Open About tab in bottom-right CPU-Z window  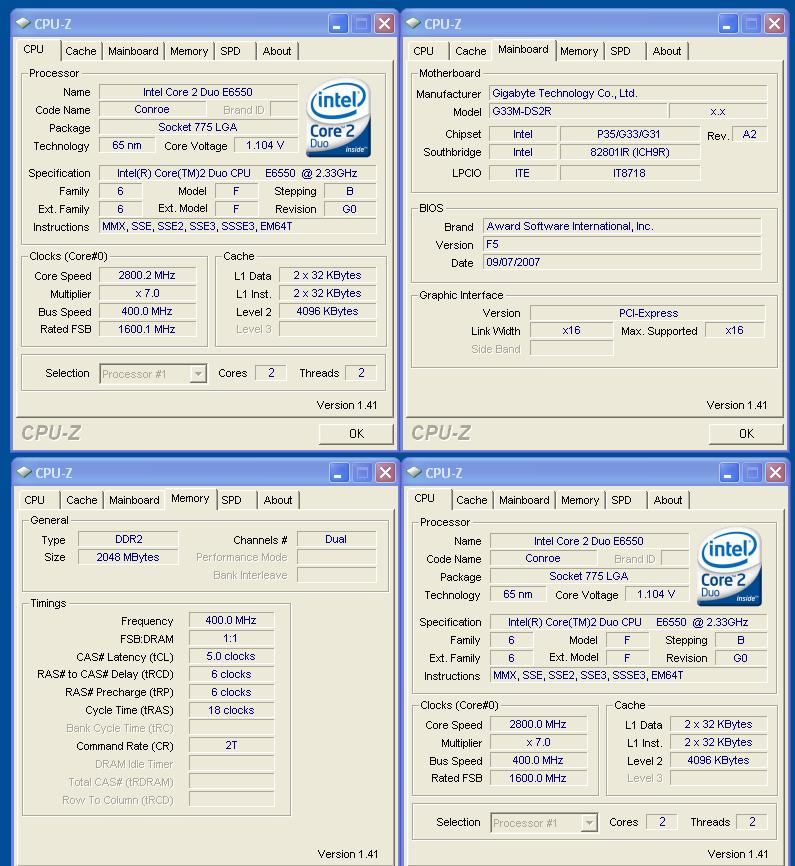(x=668, y=500)
